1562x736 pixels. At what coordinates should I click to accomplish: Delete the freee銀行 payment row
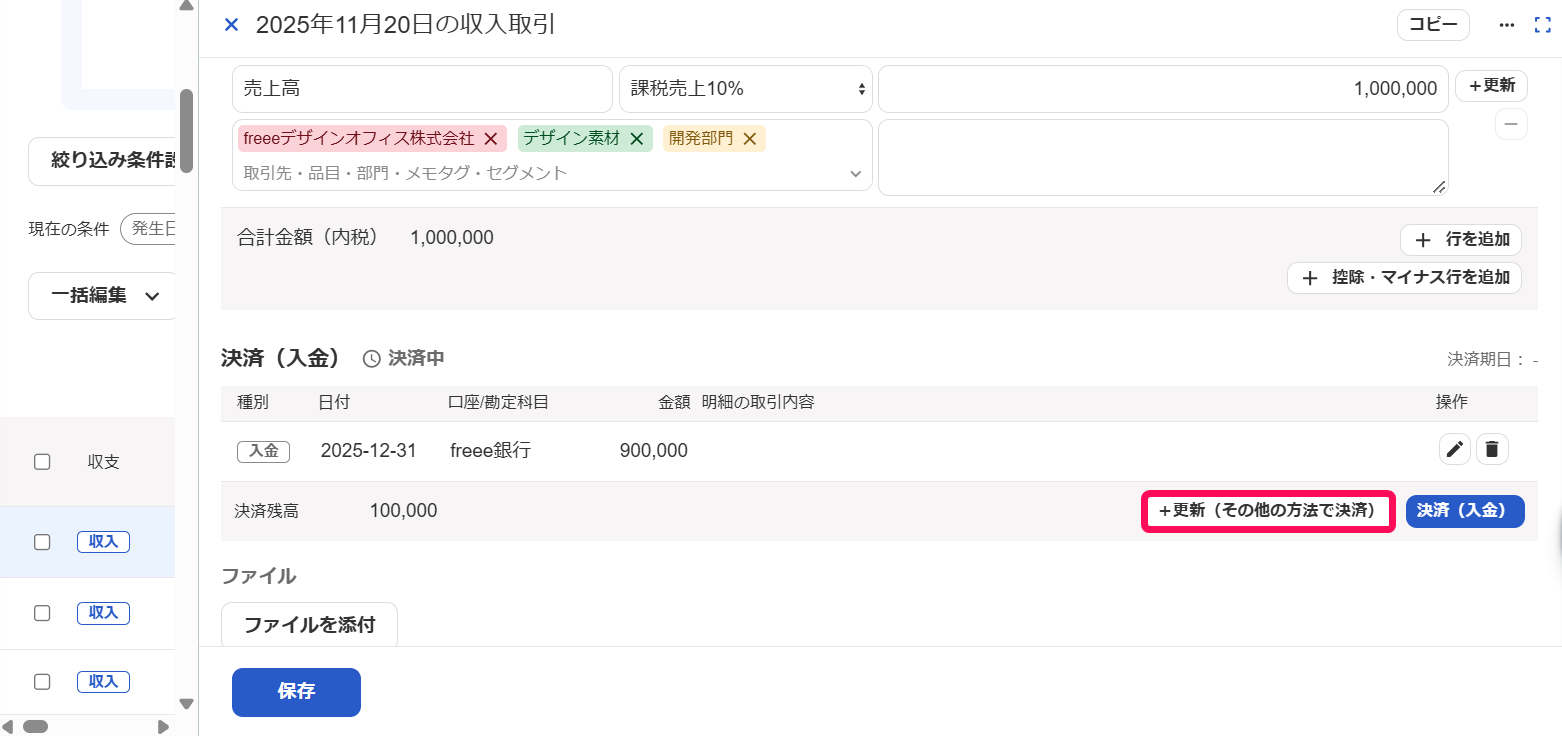click(1492, 450)
